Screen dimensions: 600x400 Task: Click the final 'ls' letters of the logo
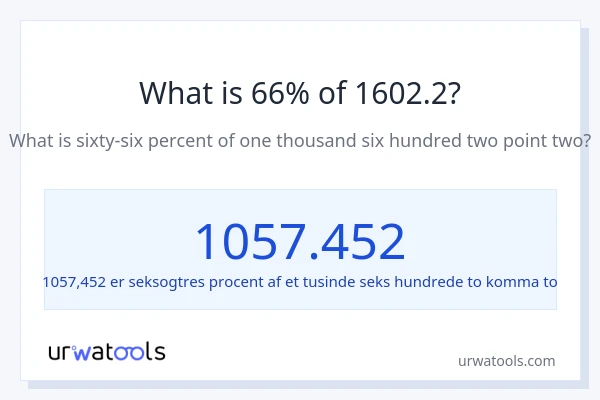156,351
